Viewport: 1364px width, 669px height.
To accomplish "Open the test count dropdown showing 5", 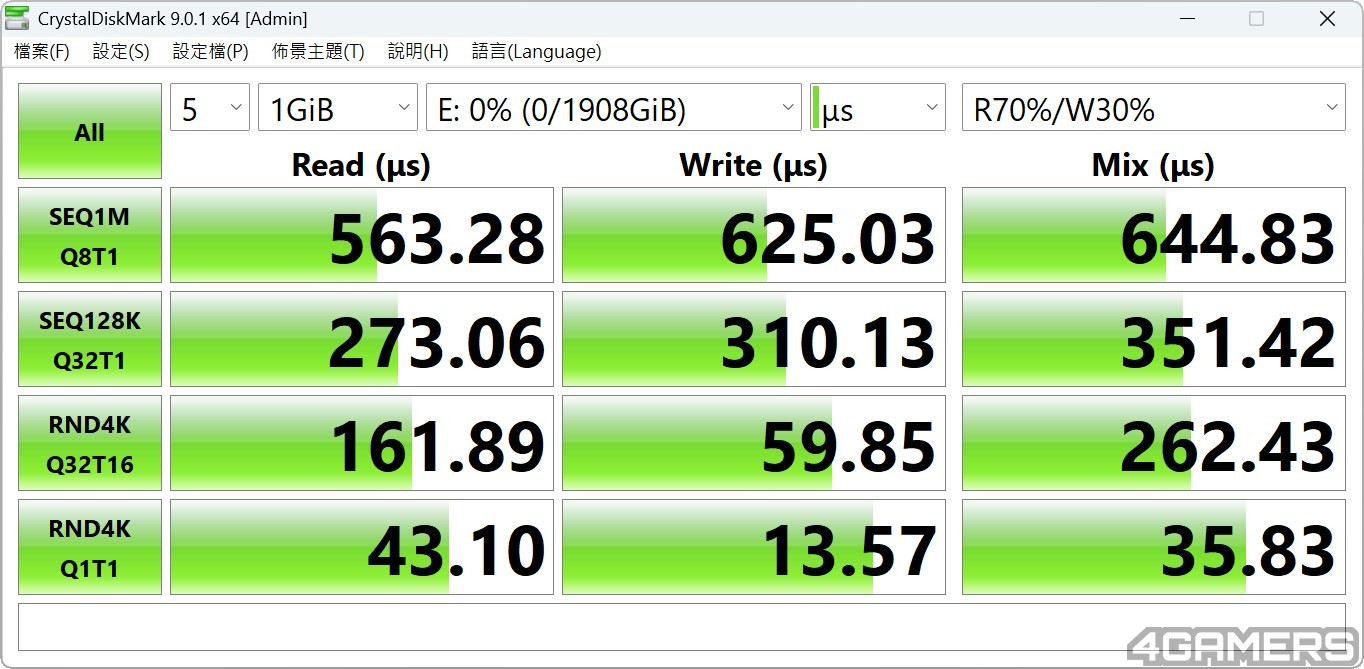I will click(209, 108).
